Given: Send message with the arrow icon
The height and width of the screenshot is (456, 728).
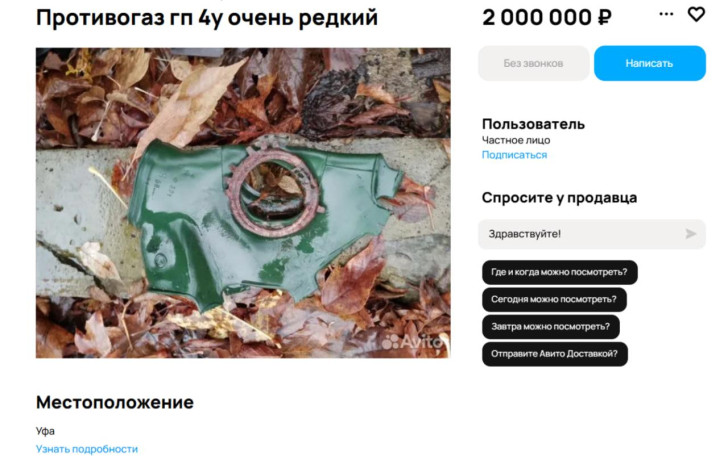Looking at the screenshot, I should click(x=690, y=234).
